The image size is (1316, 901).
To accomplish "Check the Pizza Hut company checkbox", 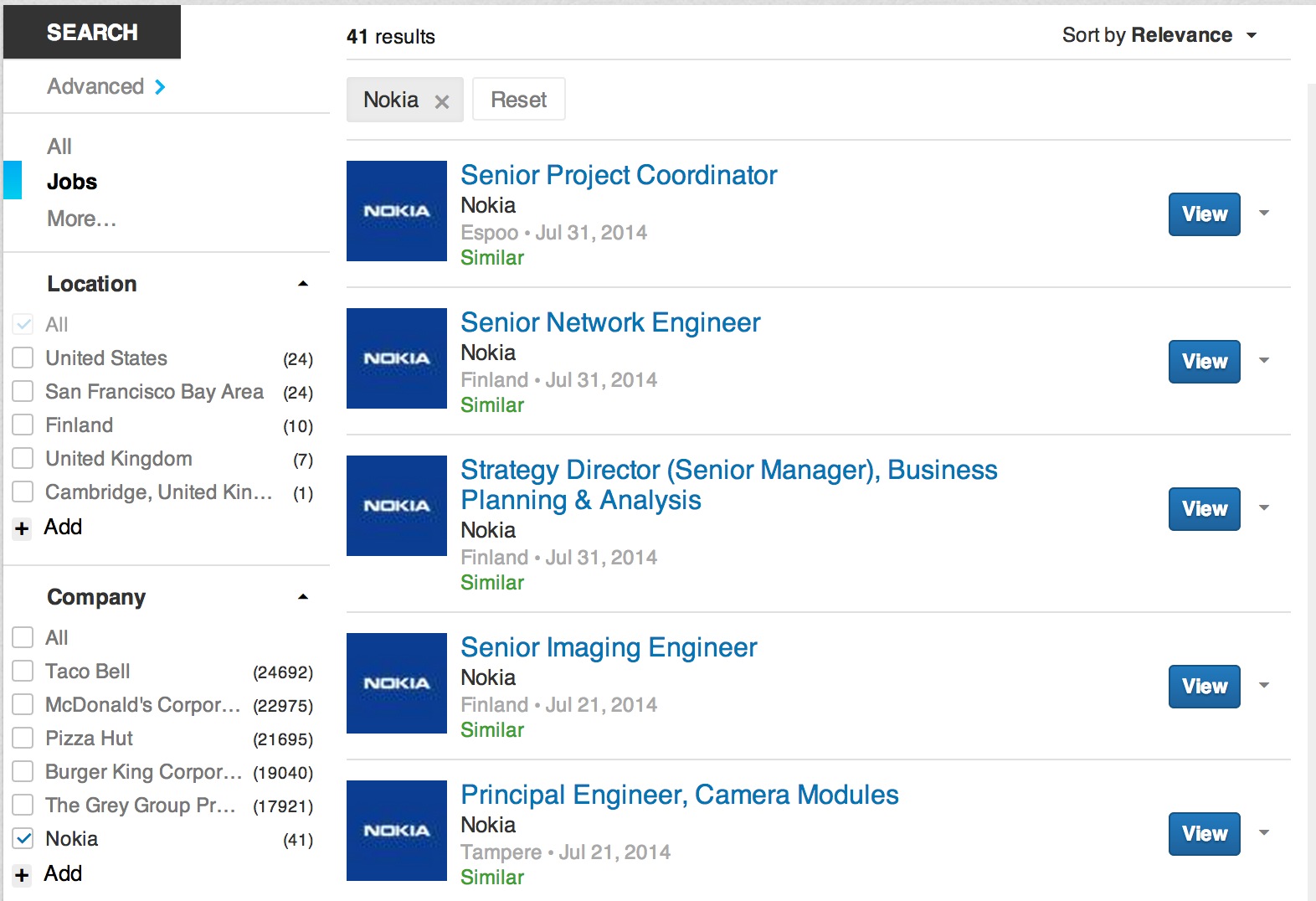I will pyautogui.click(x=23, y=739).
